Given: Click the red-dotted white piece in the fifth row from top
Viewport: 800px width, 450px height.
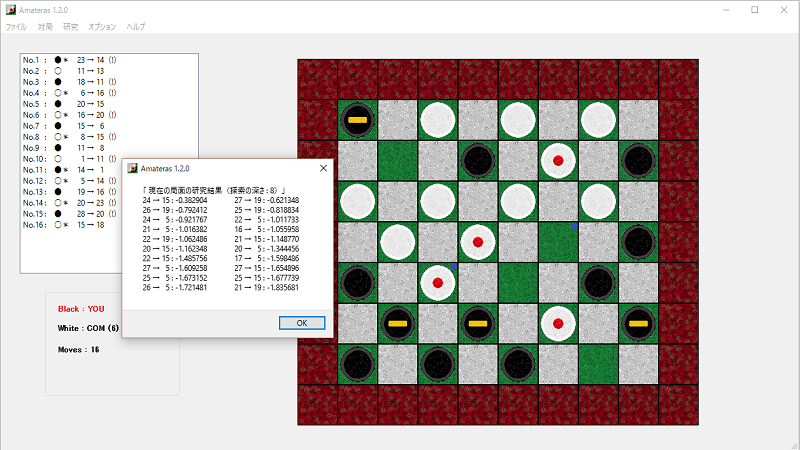Looking at the screenshot, I should pos(438,282).
